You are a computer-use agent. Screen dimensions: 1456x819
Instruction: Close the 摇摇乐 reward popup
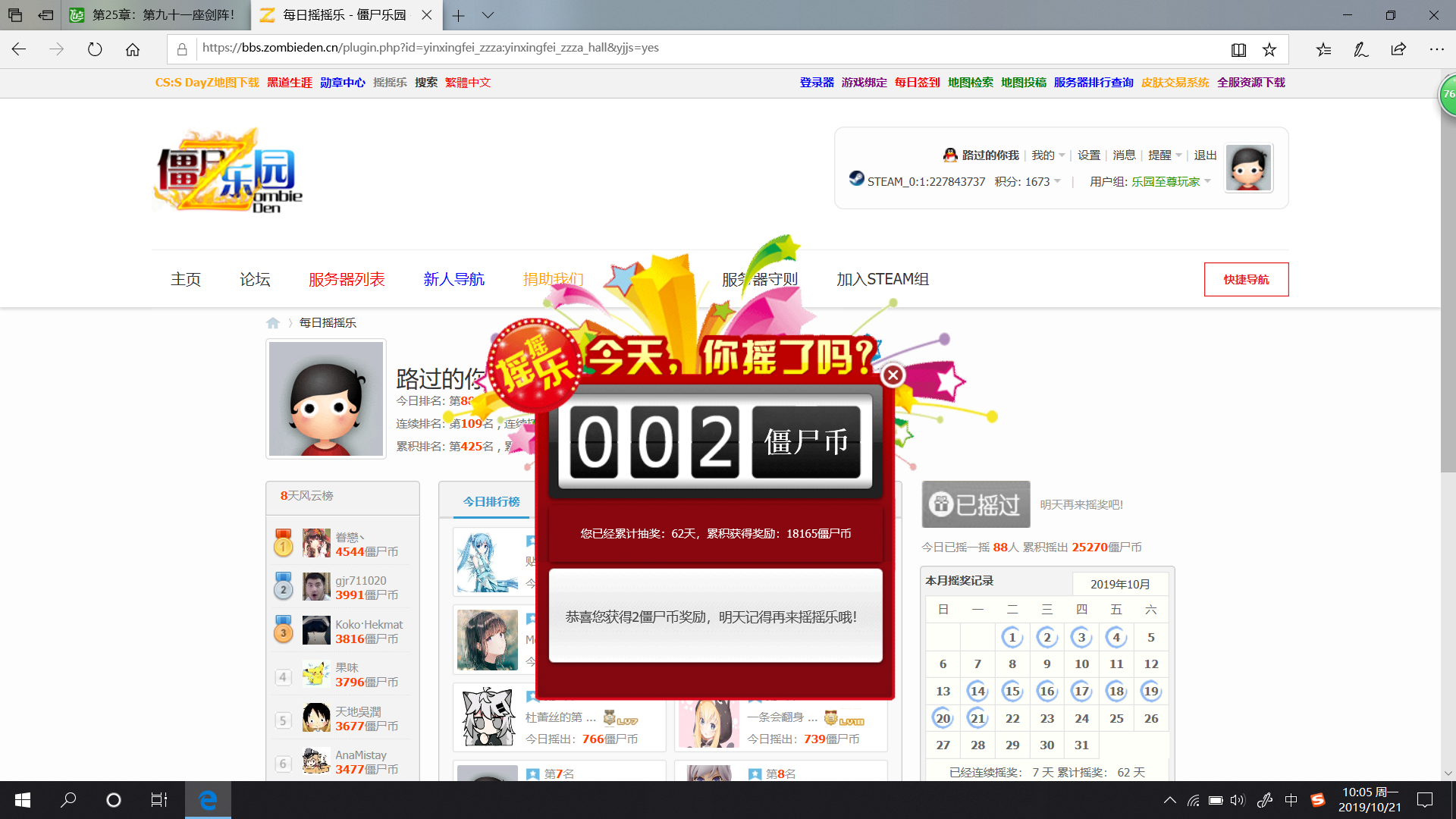(893, 375)
